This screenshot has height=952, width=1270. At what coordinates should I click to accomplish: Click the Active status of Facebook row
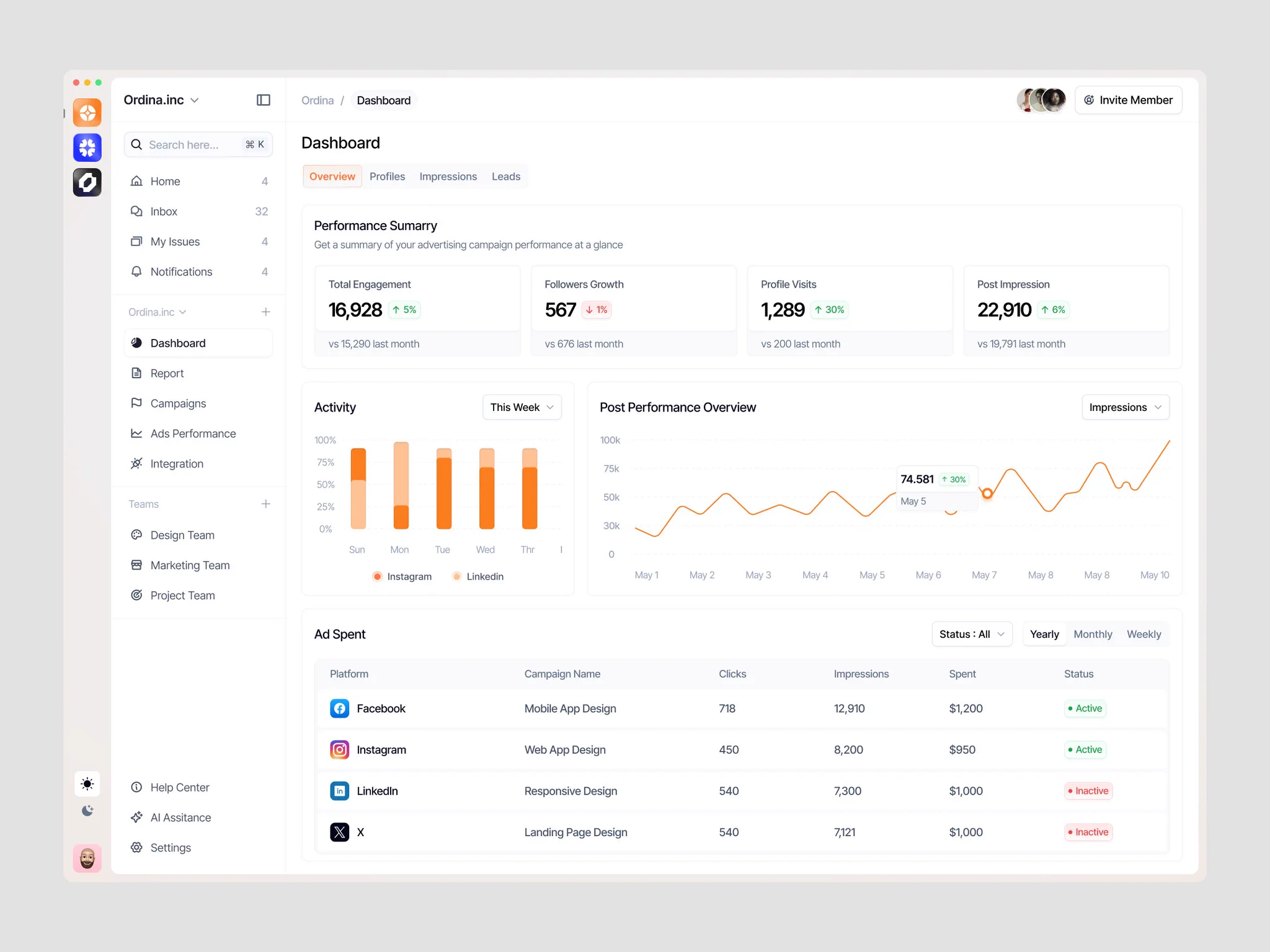(x=1085, y=708)
